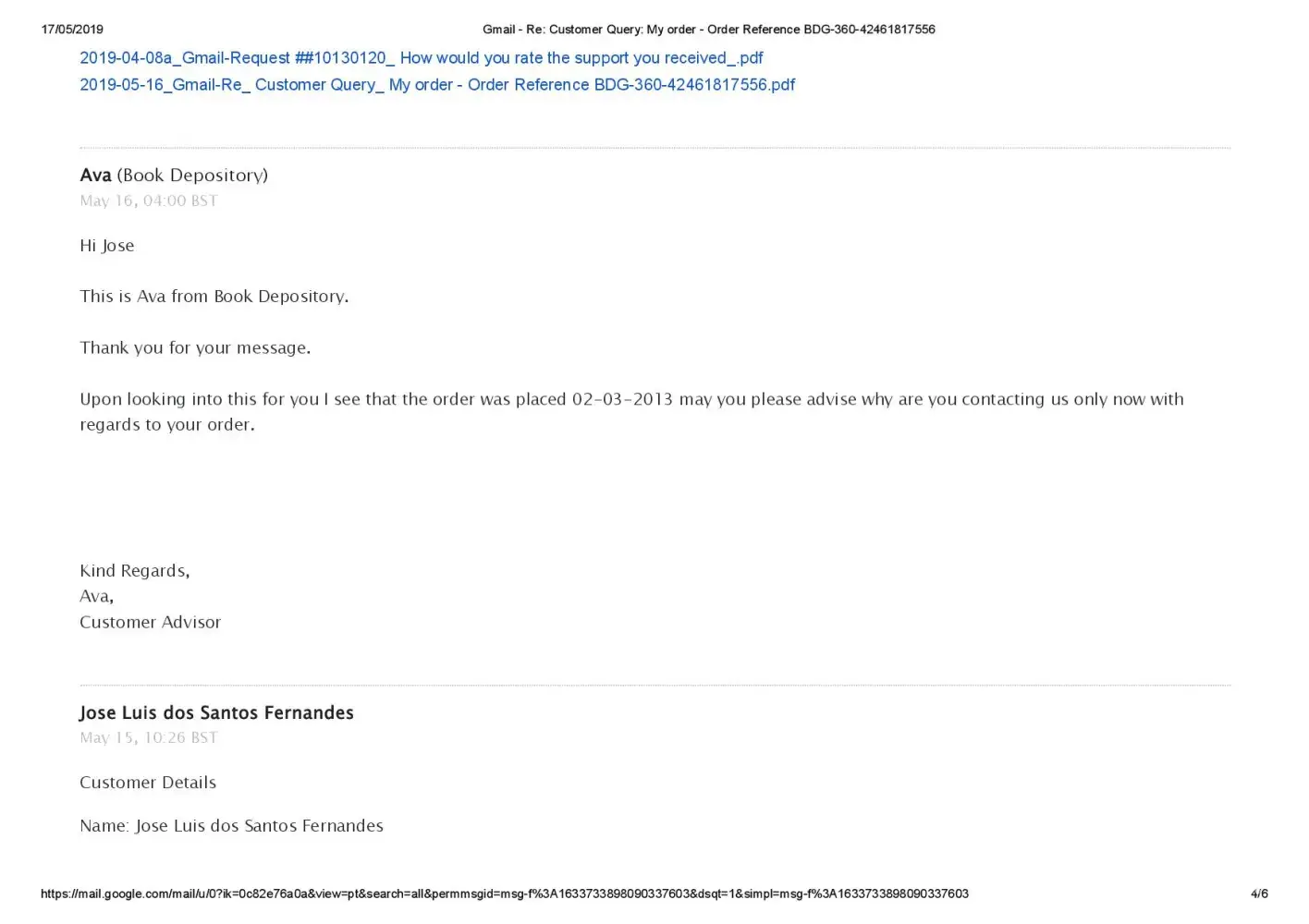Select sender name Ava (Book Depository)
The image size is (1309, 924).
pyautogui.click(x=174, y=176)
